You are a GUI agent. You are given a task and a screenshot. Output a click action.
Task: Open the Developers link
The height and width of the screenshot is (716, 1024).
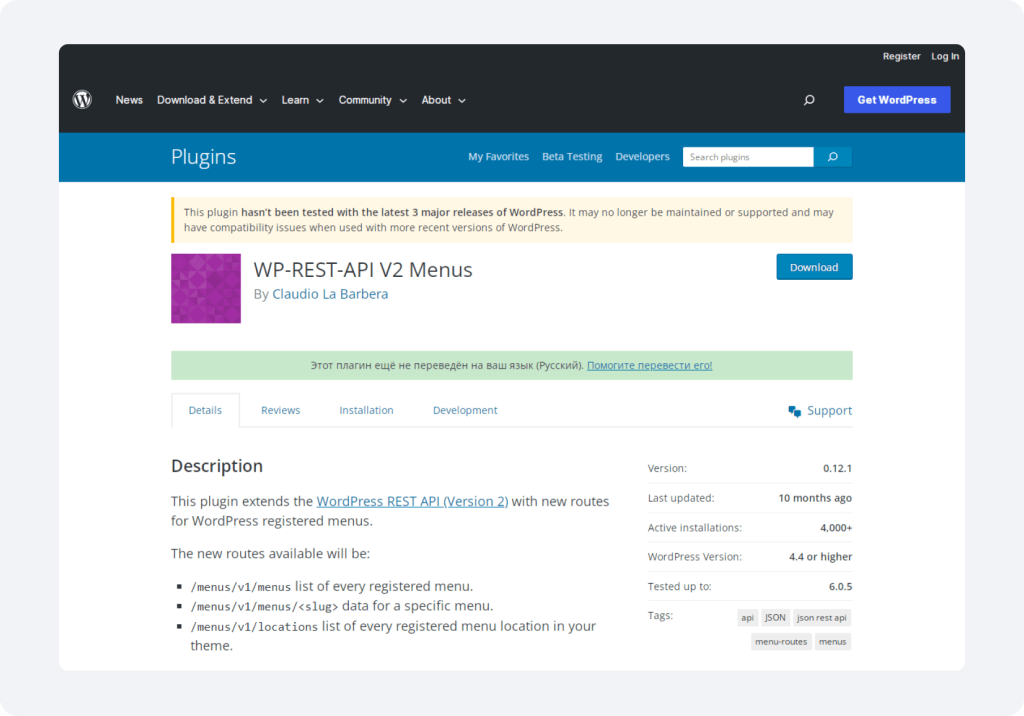pos(643,157)
